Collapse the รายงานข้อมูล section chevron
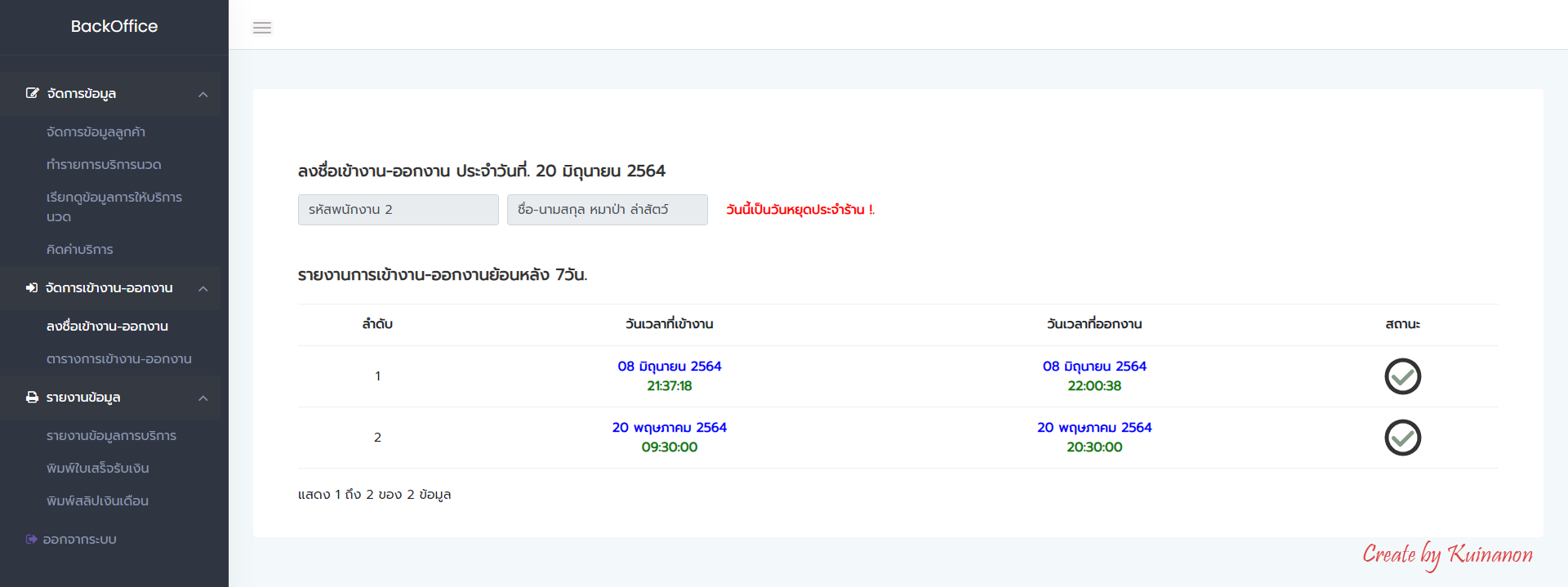This screenshot has height=587, width=1568. click(203, 398)
